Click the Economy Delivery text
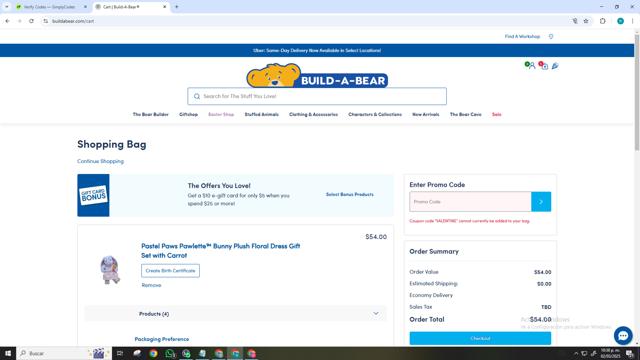Image resolution: width=640 pixels, height=360 pixels. tap(431, 295)
